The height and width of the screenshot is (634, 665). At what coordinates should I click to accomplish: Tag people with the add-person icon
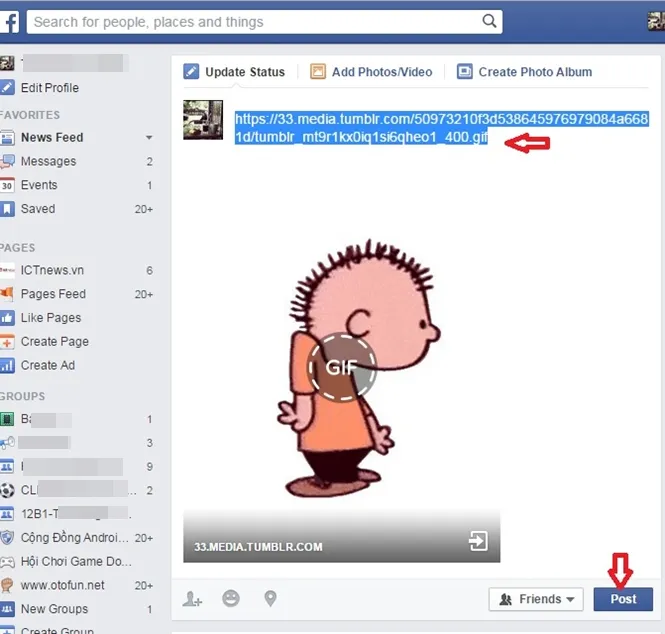[192, 599]
